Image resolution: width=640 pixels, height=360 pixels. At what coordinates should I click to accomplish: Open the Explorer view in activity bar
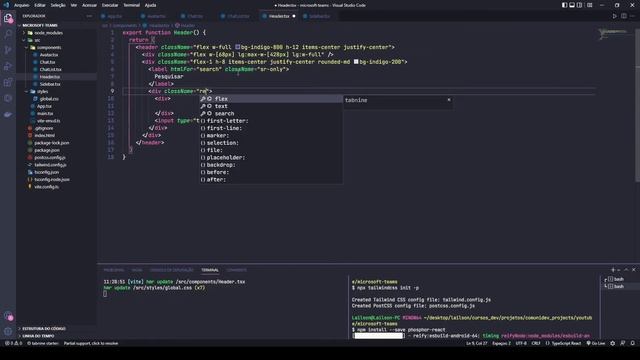[x=8, y=18]
